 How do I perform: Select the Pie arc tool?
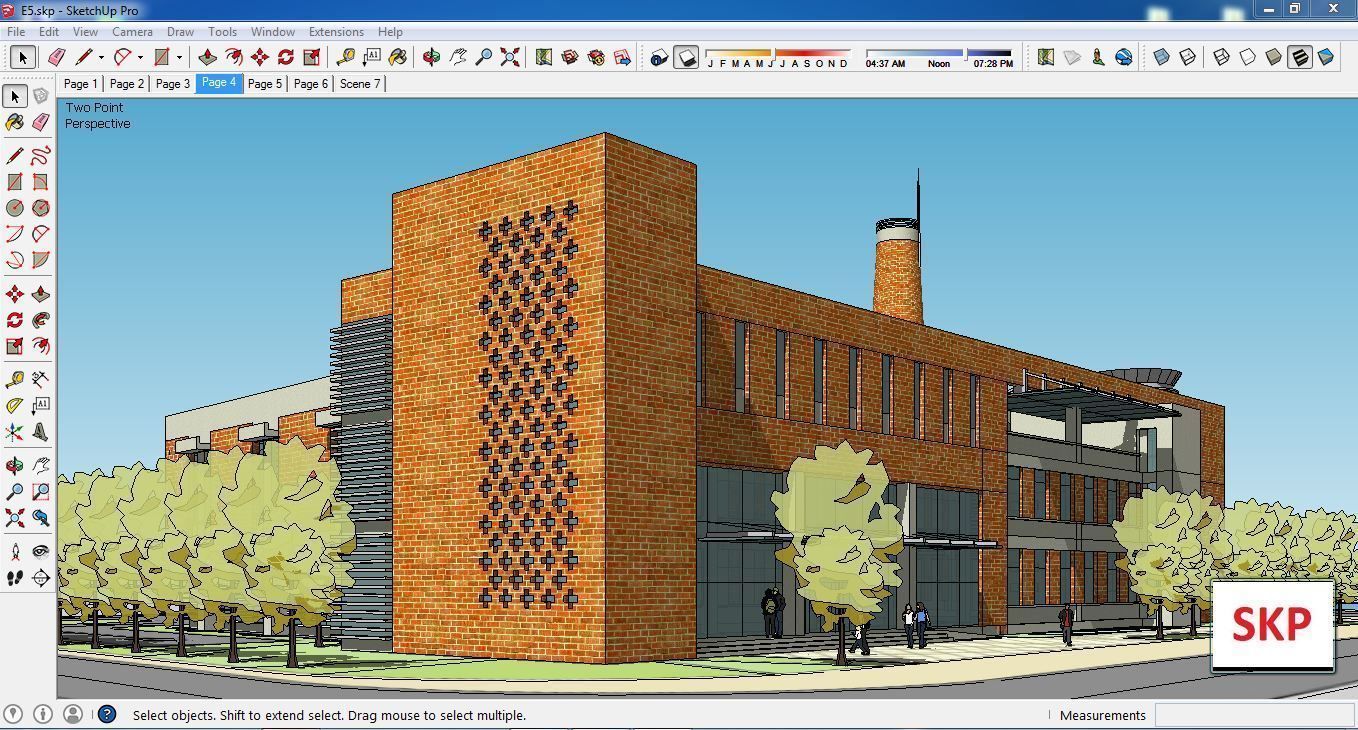click(x=41, y=260)
